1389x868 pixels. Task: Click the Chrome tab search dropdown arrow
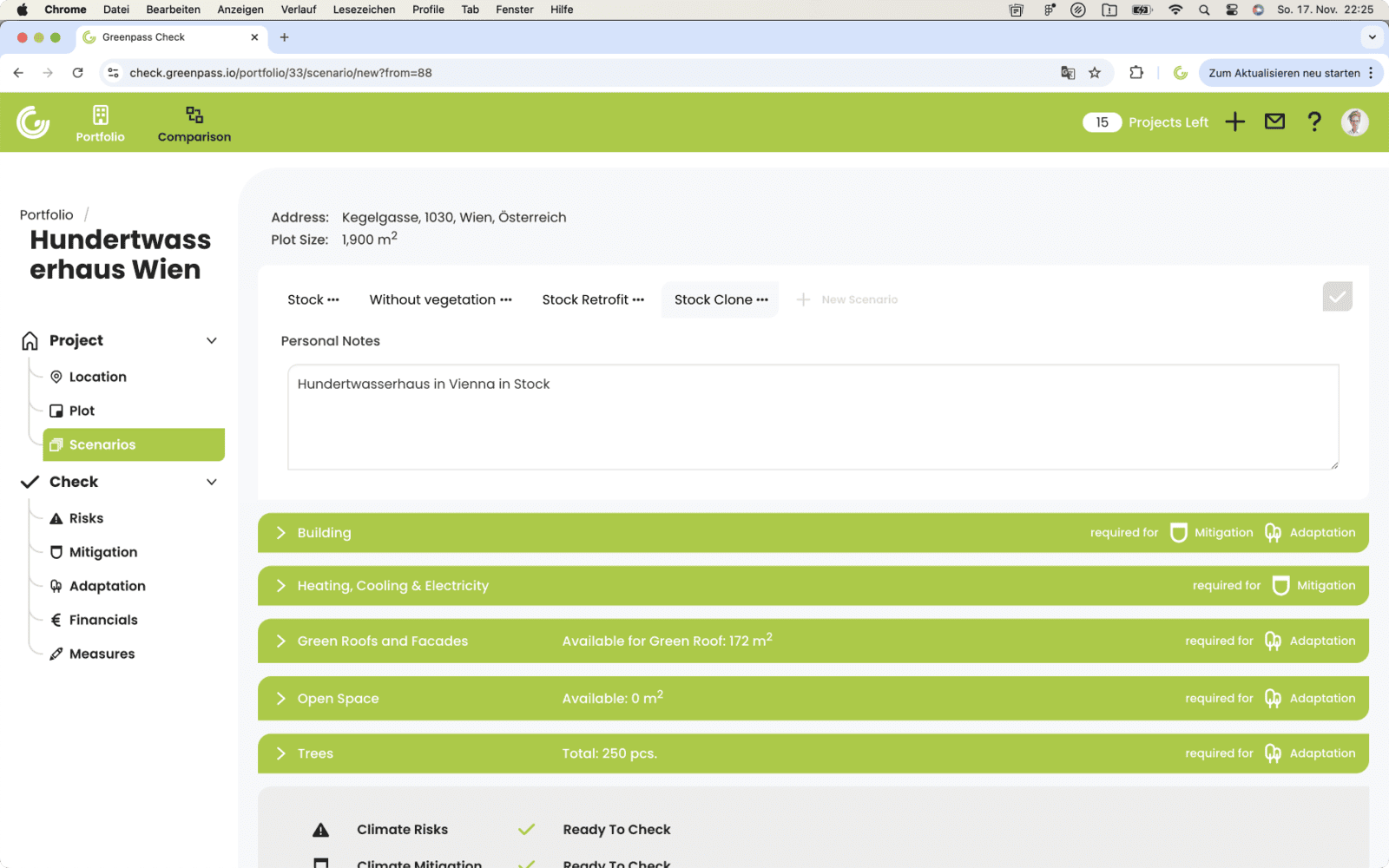[1372, 37]
